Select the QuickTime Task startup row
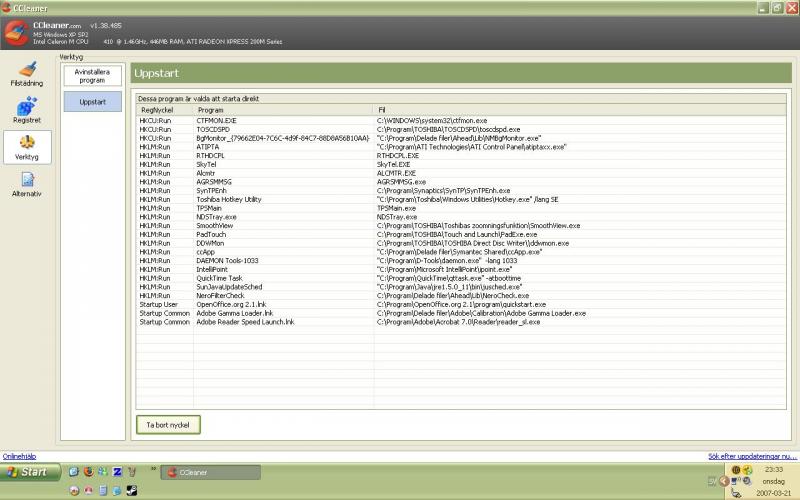Image resolution: width=800 pixels, height=500 pixels. tap(219, 278)
